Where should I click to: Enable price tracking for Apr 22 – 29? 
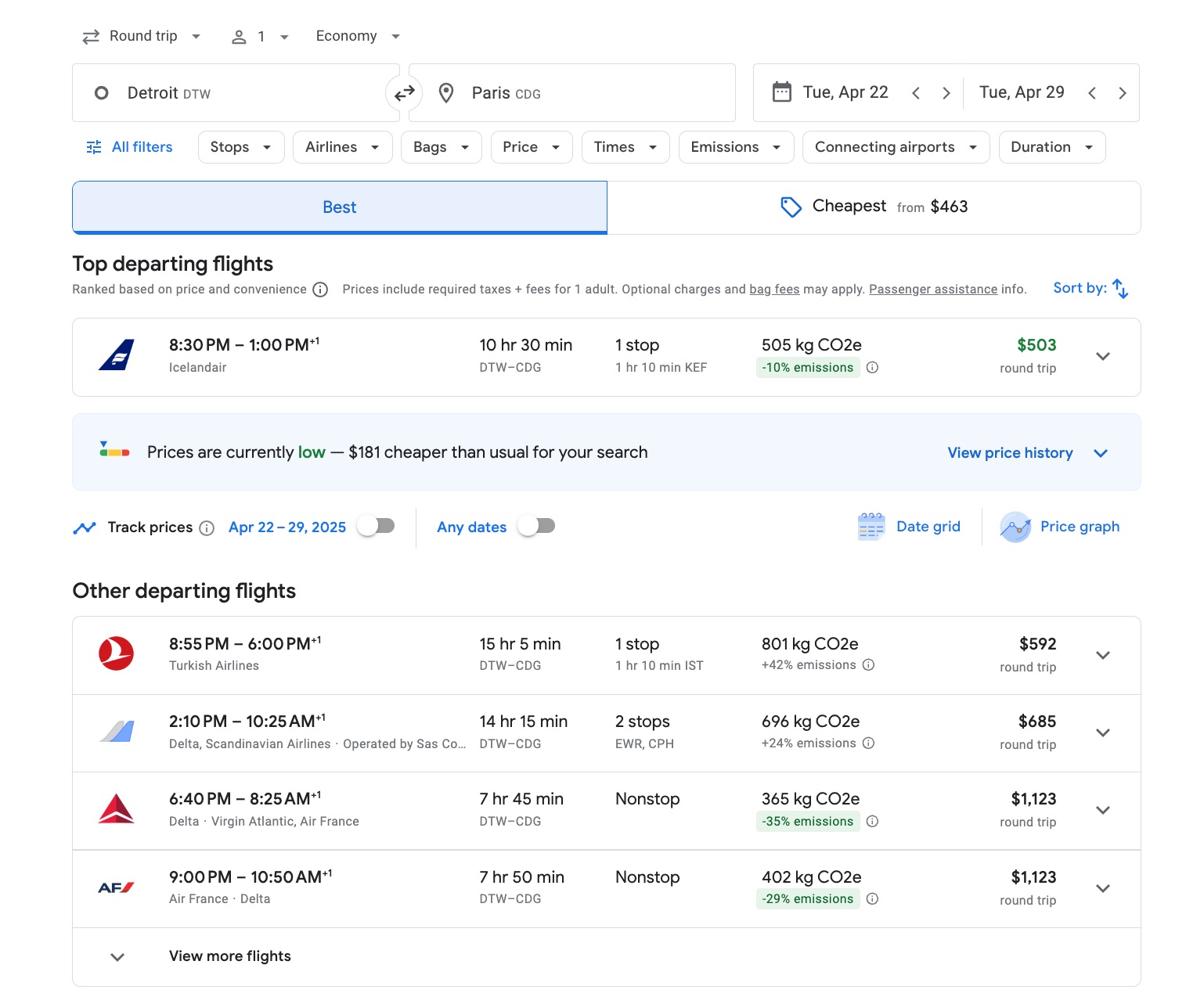click(375, 526)
